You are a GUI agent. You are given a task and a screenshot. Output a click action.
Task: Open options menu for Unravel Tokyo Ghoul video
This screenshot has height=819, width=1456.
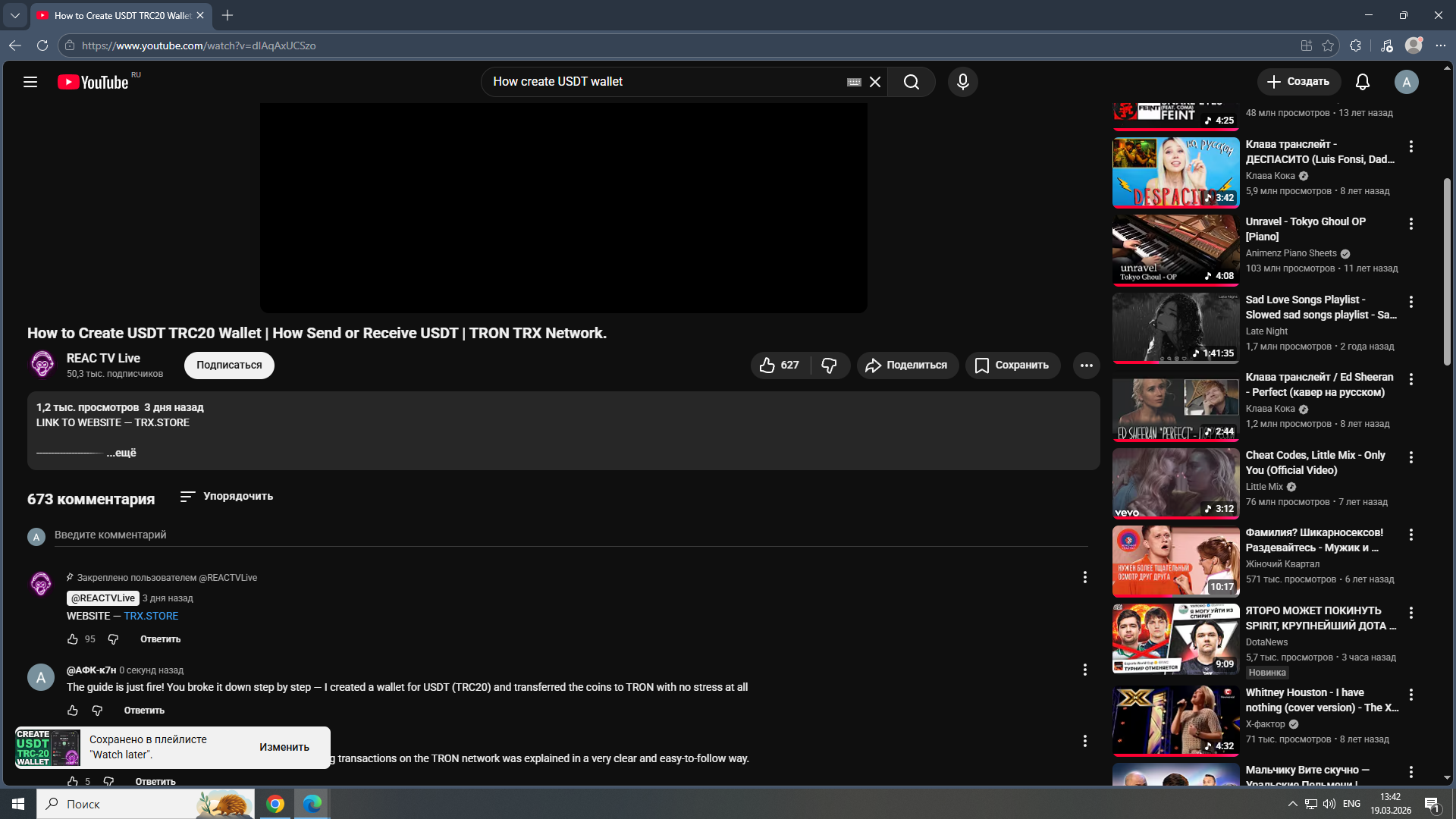click(x=1410, y=224)
